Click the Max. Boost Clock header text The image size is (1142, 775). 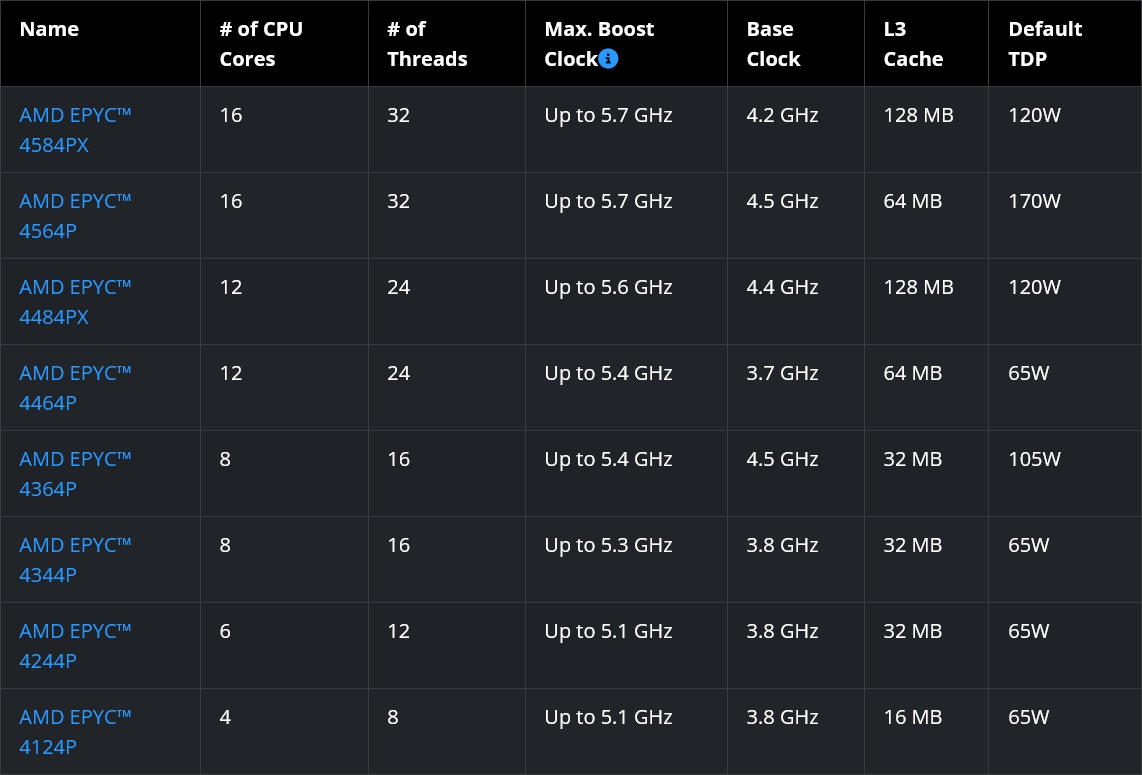(x=598, y=30)
